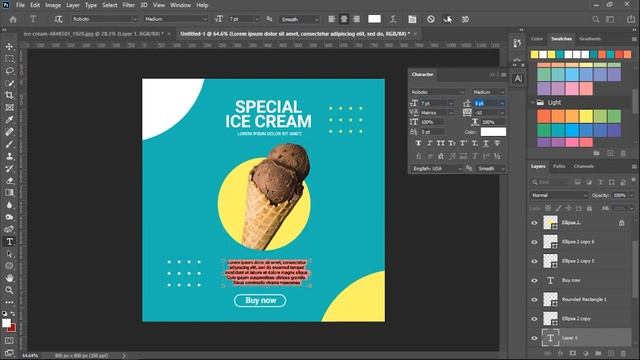Open blend mode Normal dropdown
Image resolution: width=640 pixels, height=360 pixels.
(x=559, y=196)
